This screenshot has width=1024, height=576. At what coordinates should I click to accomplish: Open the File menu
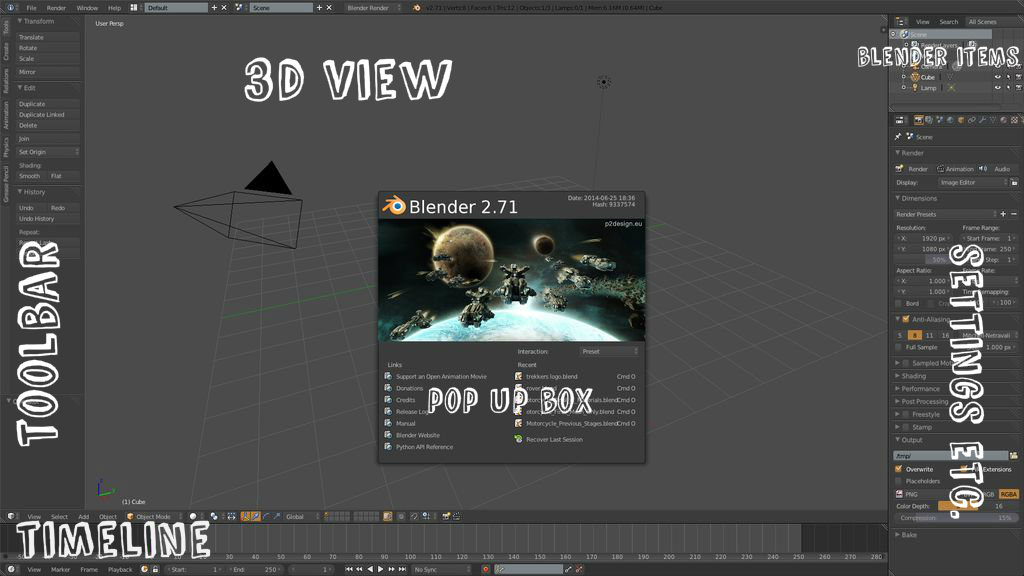click(31, 8)
